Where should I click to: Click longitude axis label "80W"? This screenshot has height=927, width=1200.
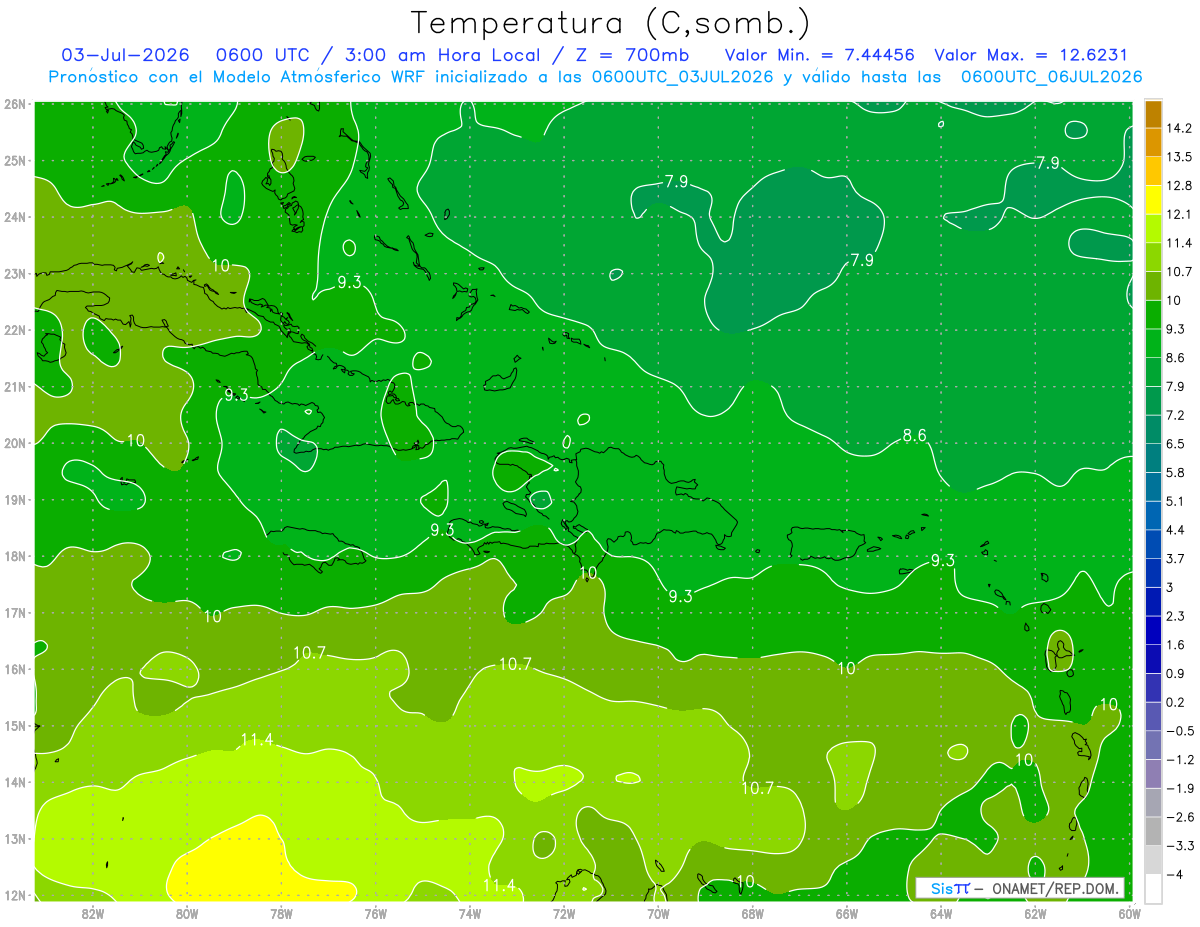click(x=186, y=913)
